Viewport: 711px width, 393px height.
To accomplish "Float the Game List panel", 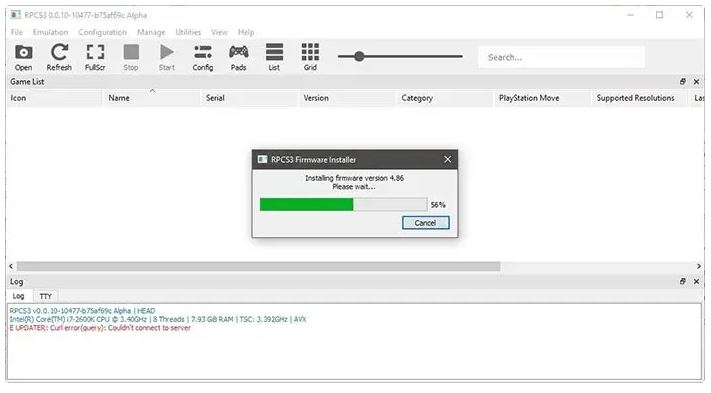I will 682,82.
